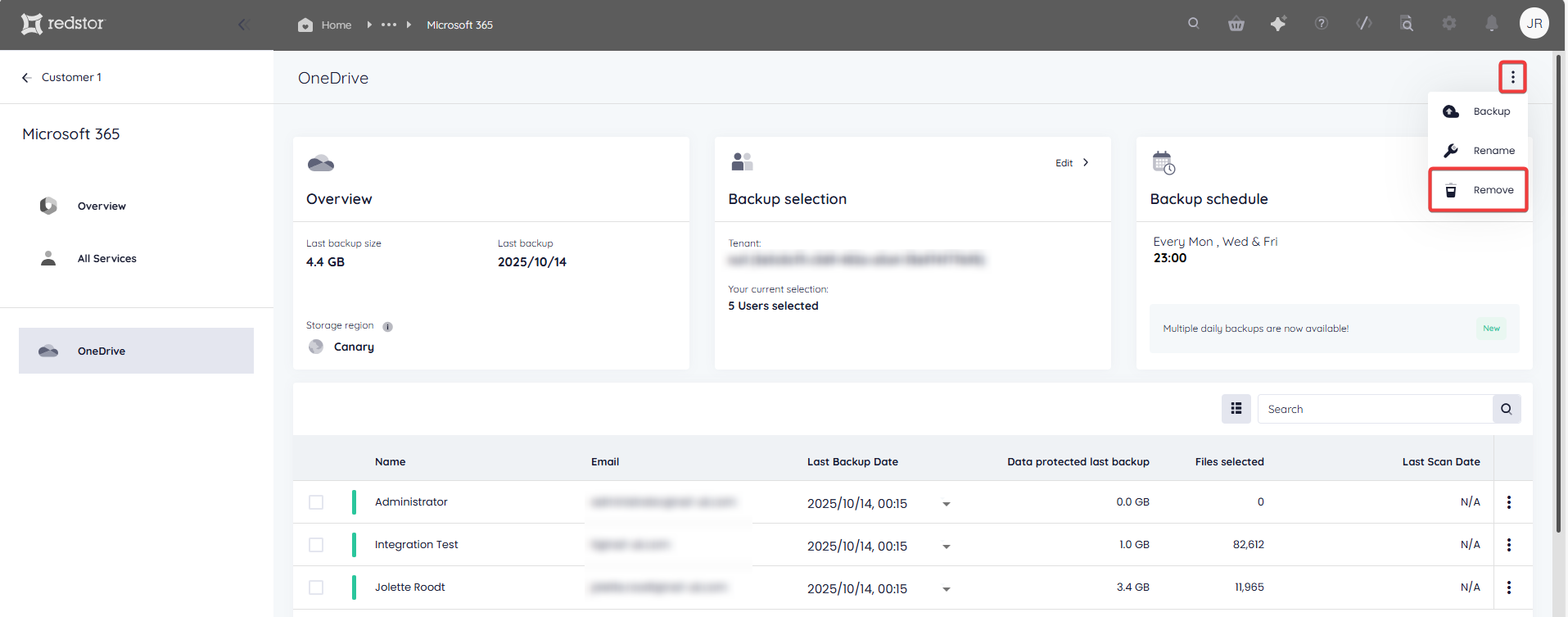Image resolution: width=1568 pixels, height=617 pixels.
Task: Expand Administrator last backup date dropdown
Action: 947,504
